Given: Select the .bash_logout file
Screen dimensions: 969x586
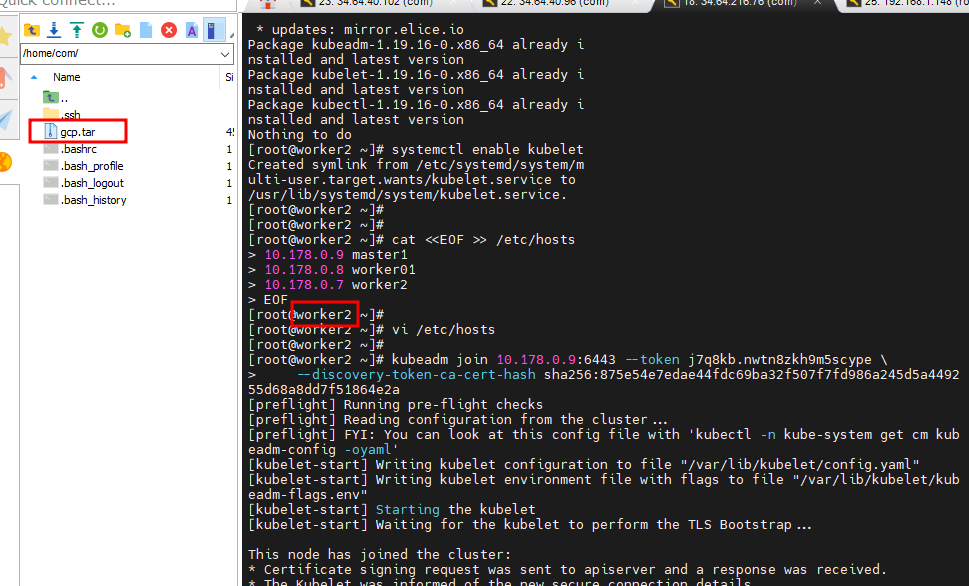Looking at the screenshot, I should [x=83, y=183].
